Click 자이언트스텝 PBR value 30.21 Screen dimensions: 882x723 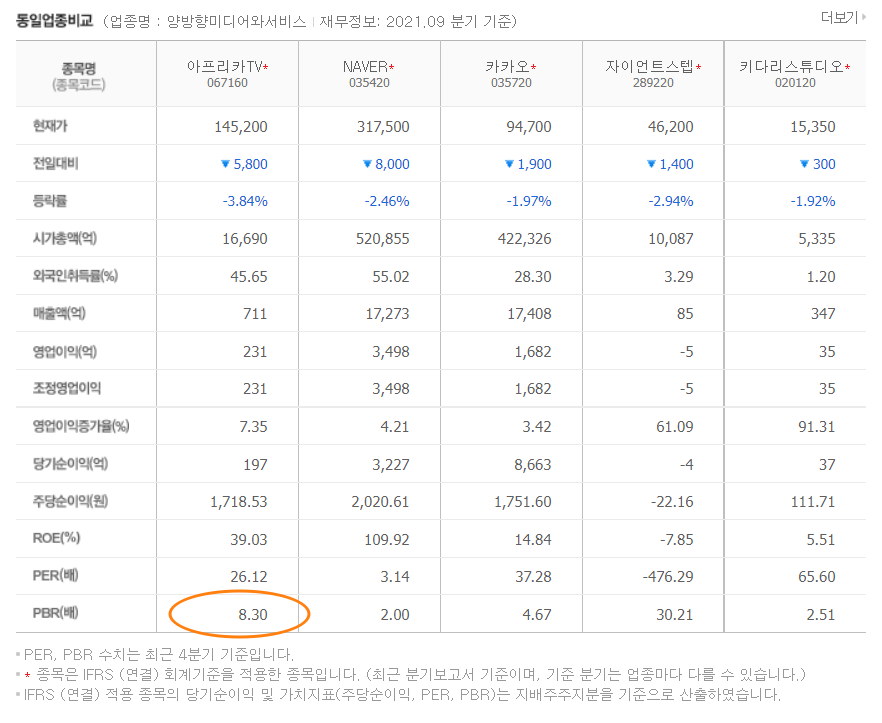[674, 615]
